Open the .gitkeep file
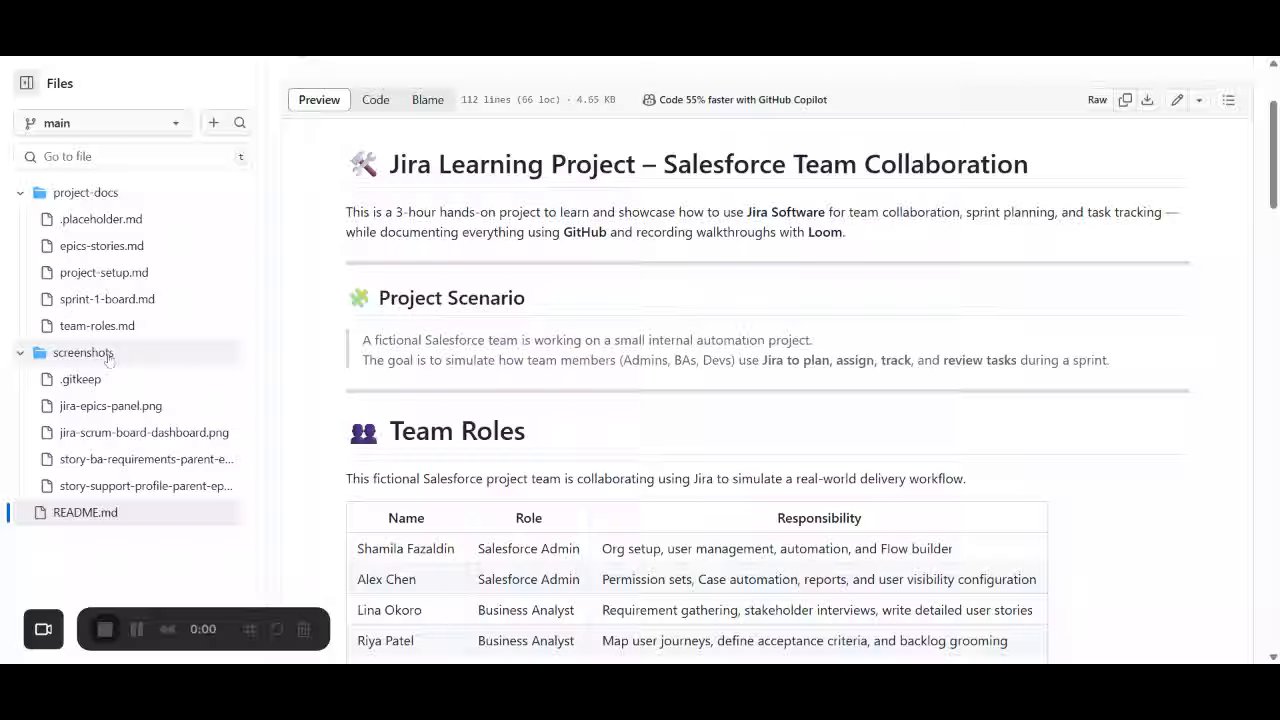Image resolution: width=1280 pixels, height=720 pixels. (80, 379)
